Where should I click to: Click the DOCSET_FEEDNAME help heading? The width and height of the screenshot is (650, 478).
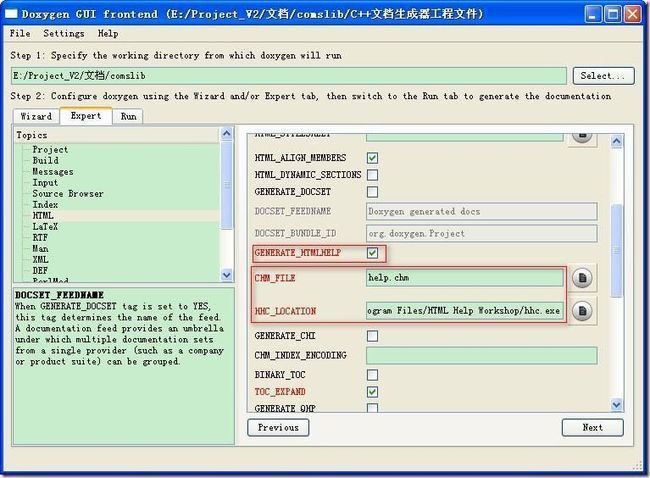pos(59,295)
